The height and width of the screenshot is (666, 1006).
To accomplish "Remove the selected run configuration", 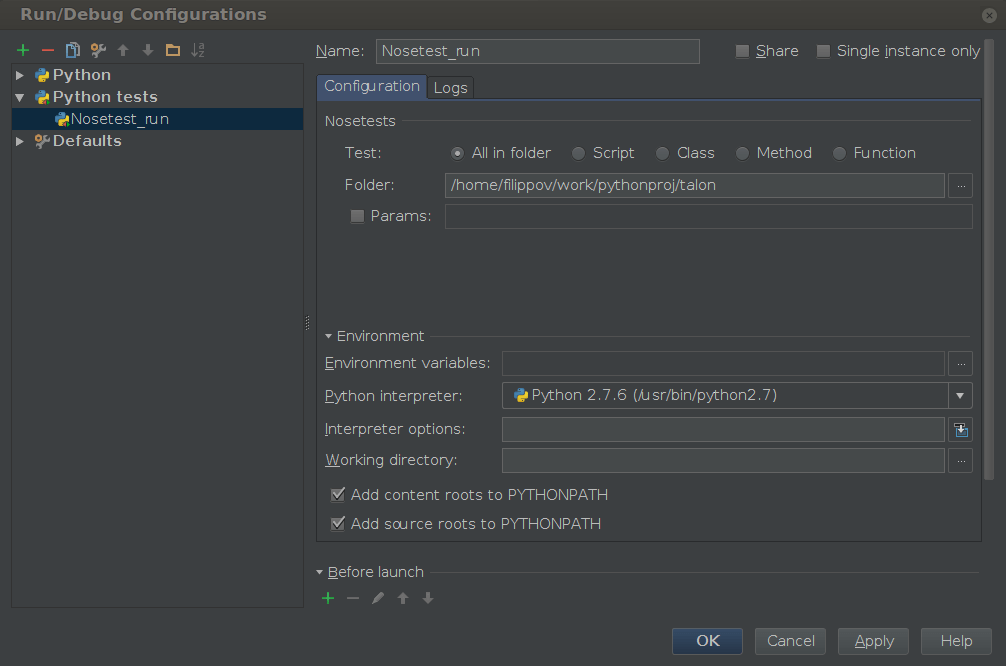I will pos(46,49).
